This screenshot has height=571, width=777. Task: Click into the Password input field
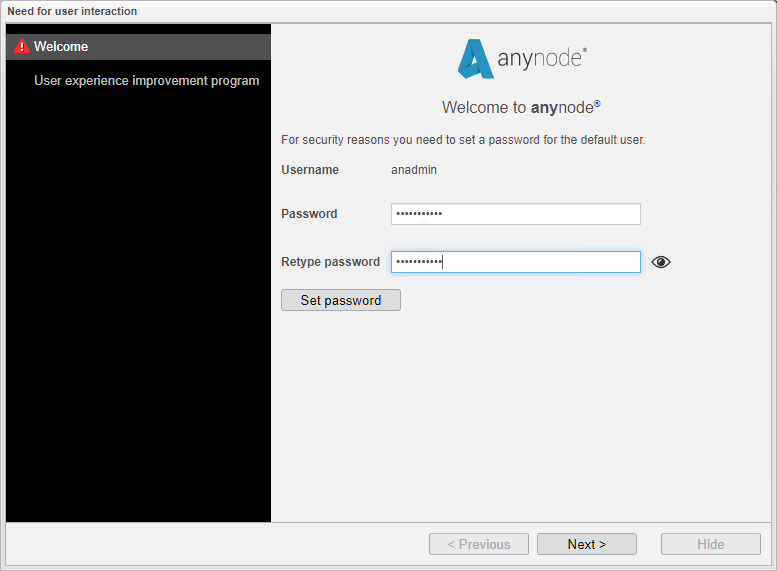[x=515, y=214]
